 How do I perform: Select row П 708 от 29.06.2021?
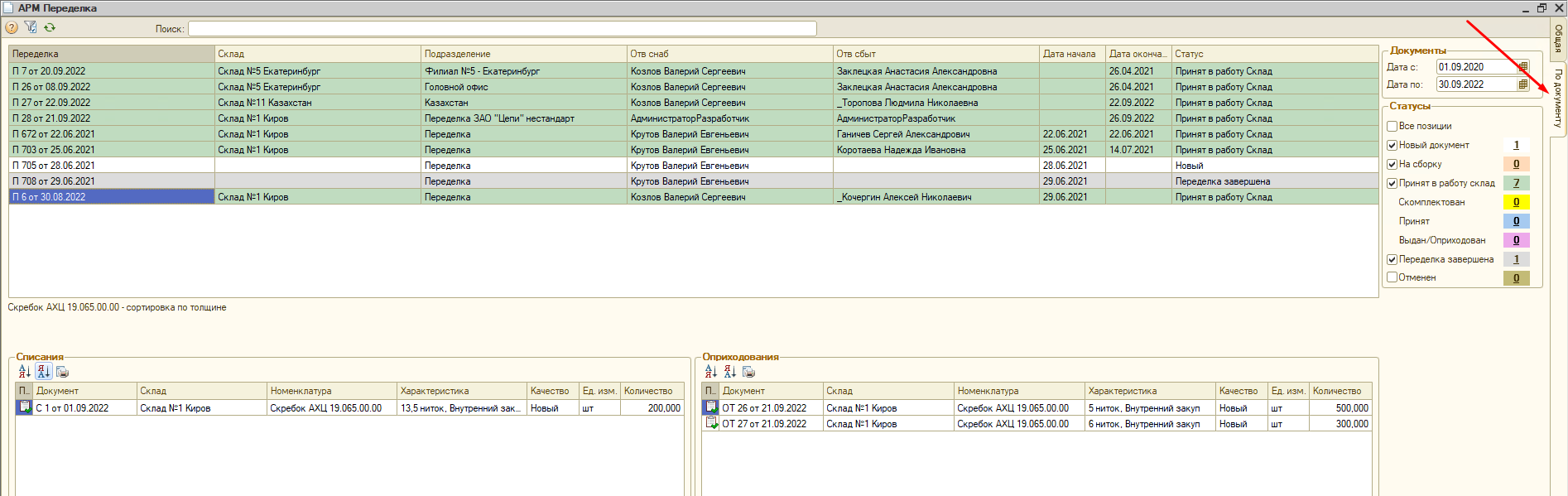(694, 181)
